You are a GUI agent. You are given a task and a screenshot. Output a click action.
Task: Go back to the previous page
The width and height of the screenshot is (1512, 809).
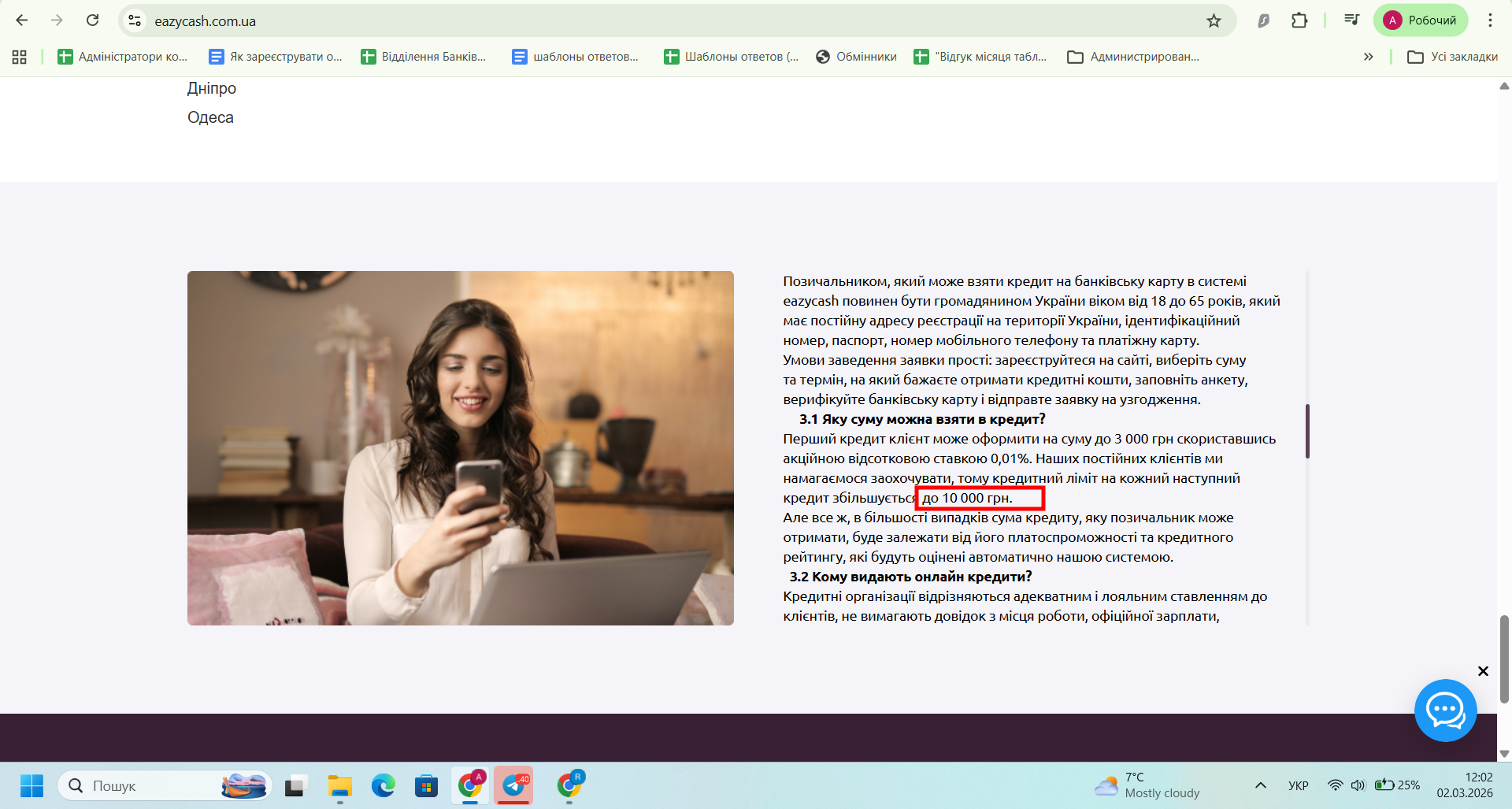tap(22, 20)
